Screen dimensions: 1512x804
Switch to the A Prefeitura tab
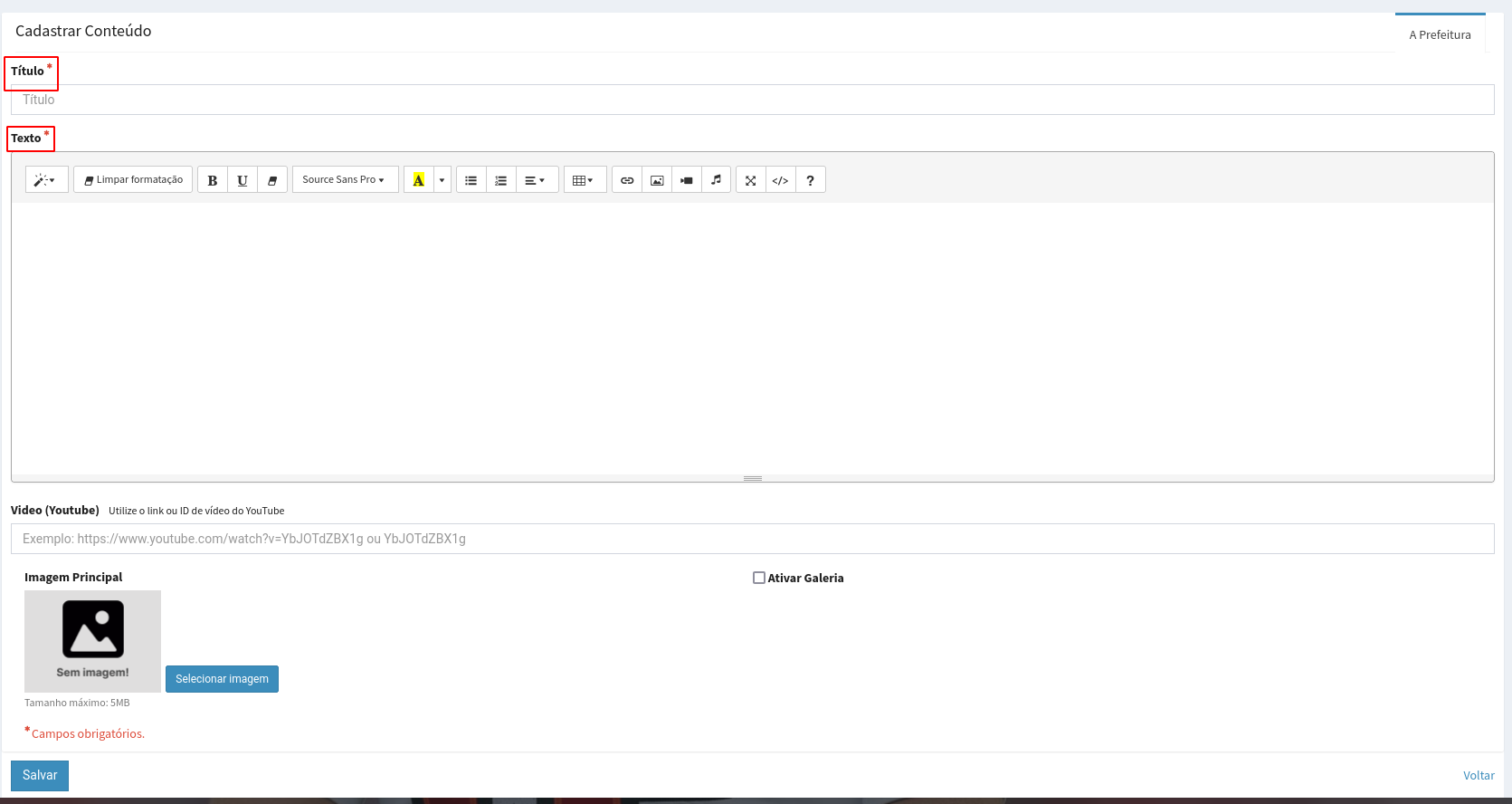[x=1440, y=34]
